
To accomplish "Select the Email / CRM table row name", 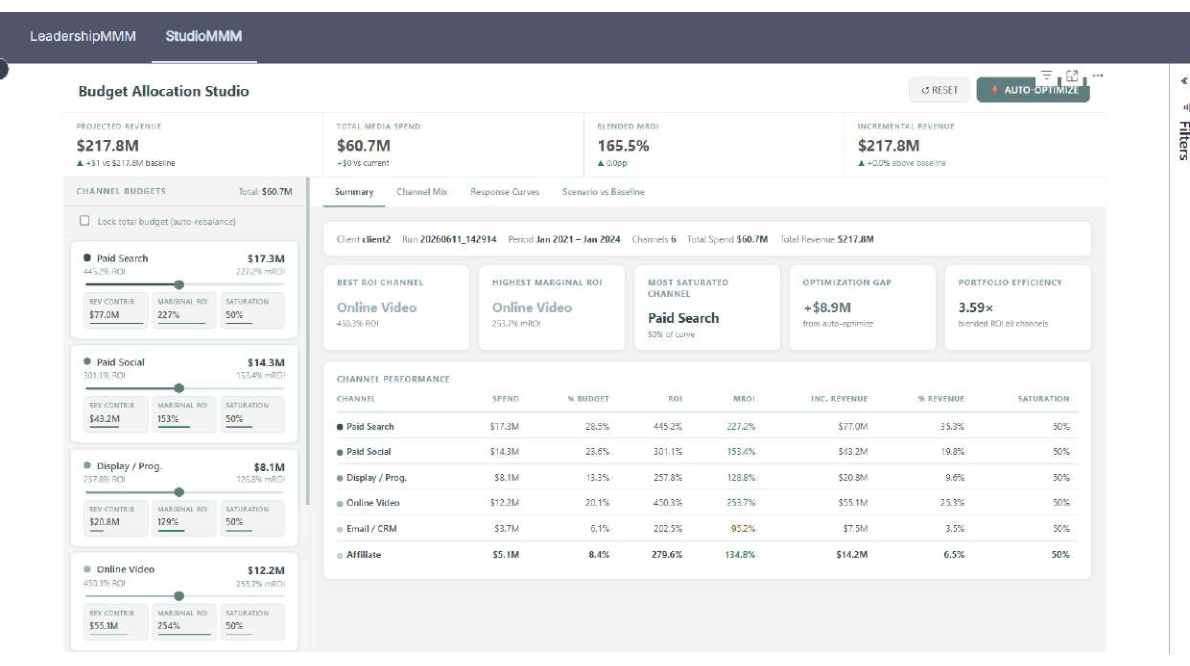I will [x=371, y=529].
